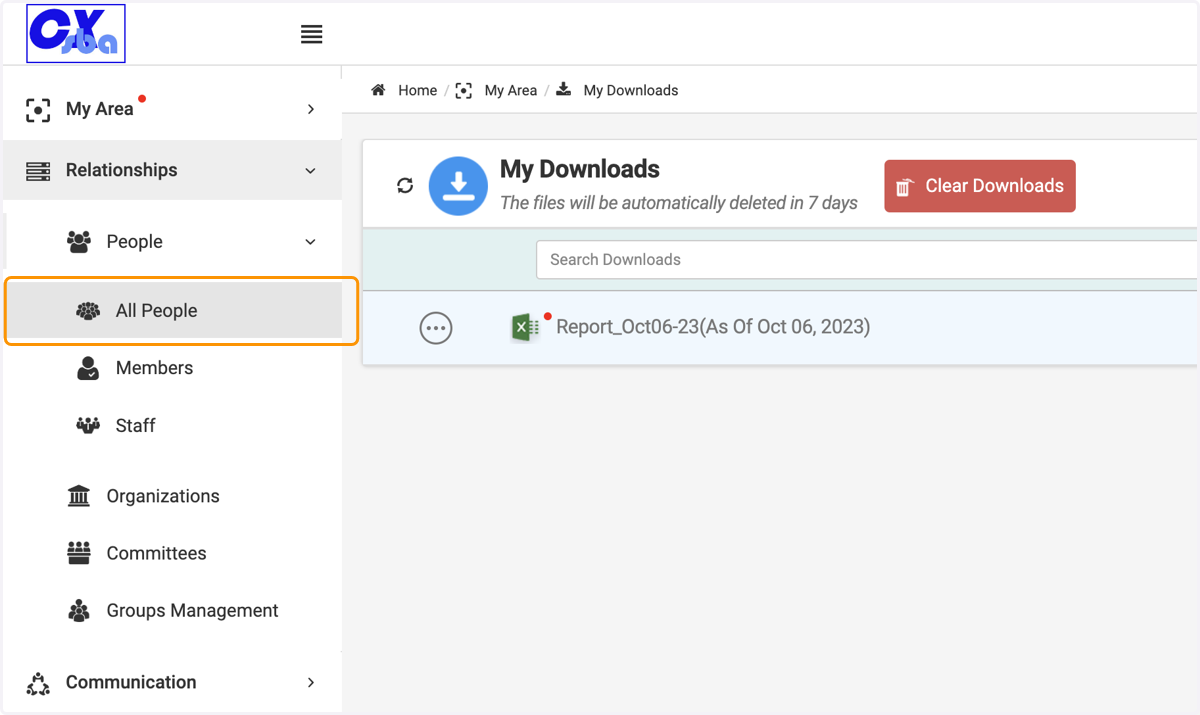Open the three-dot options for Report_Oct06-23
The image size is (1200, 715).
click(436, 328)
